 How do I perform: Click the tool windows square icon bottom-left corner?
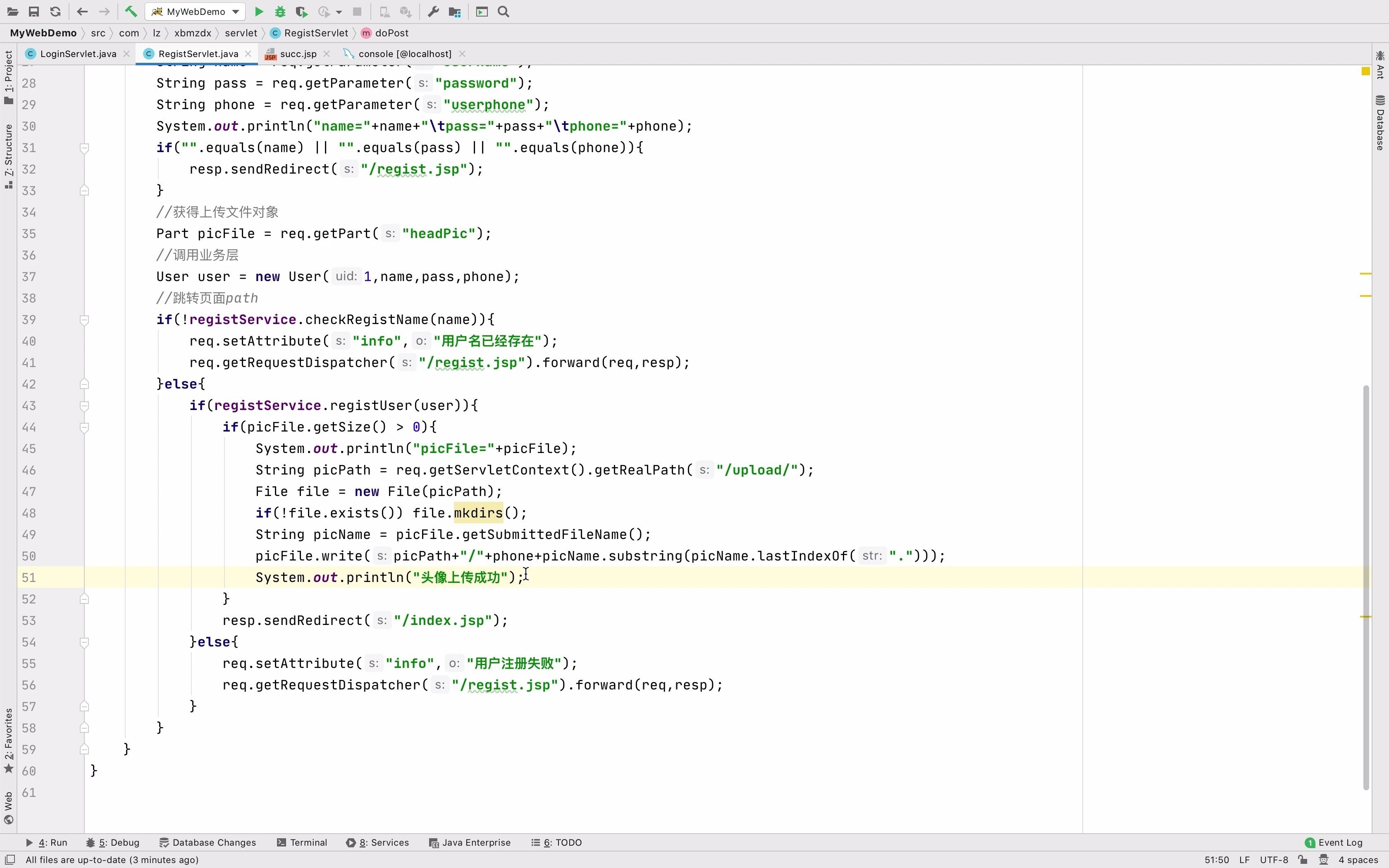10,859
